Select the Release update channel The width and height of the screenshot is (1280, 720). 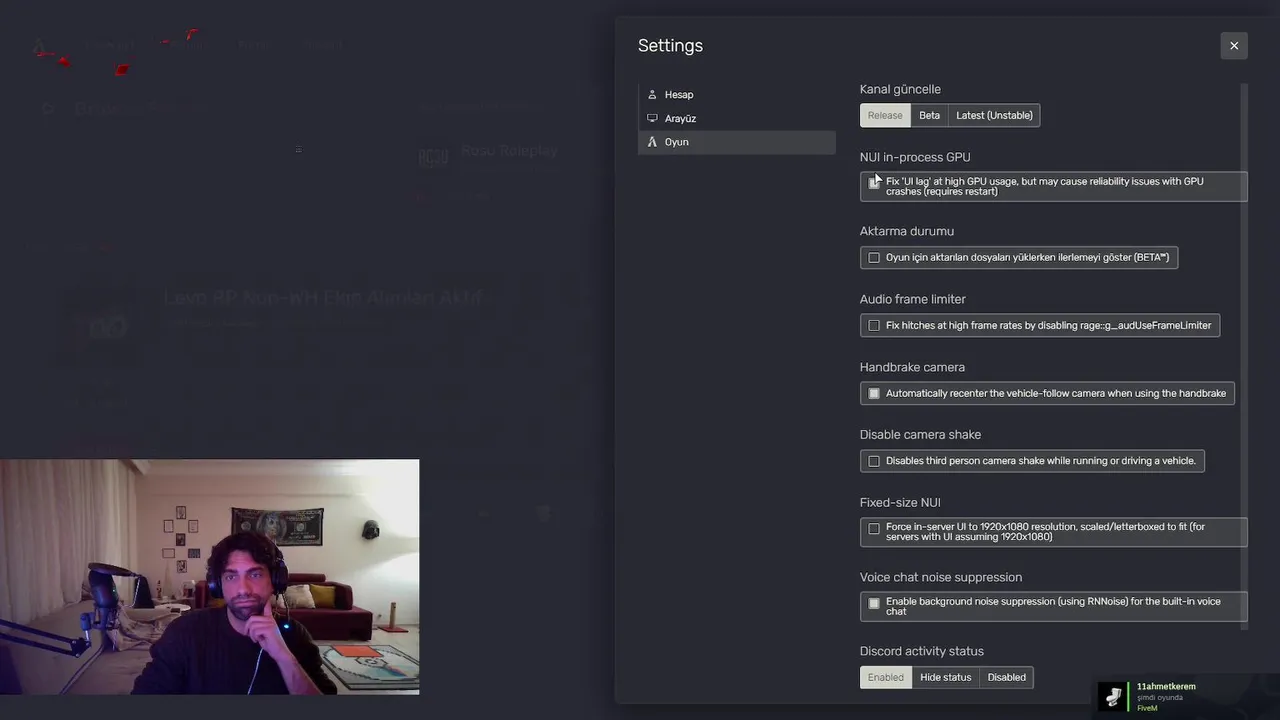885,115
